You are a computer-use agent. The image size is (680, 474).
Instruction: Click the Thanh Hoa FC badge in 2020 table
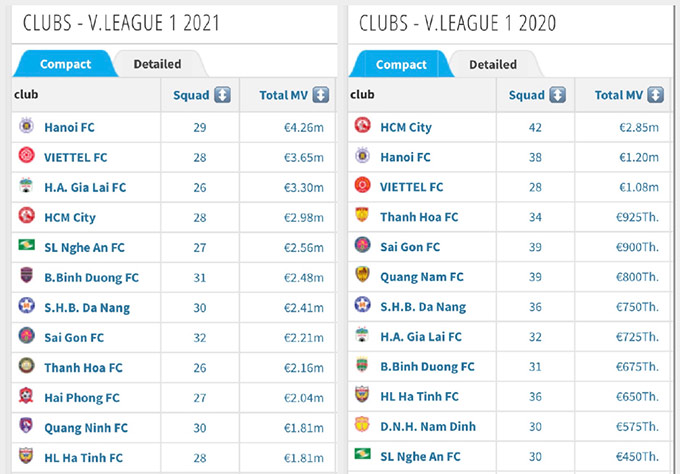(x=362, y=216)
